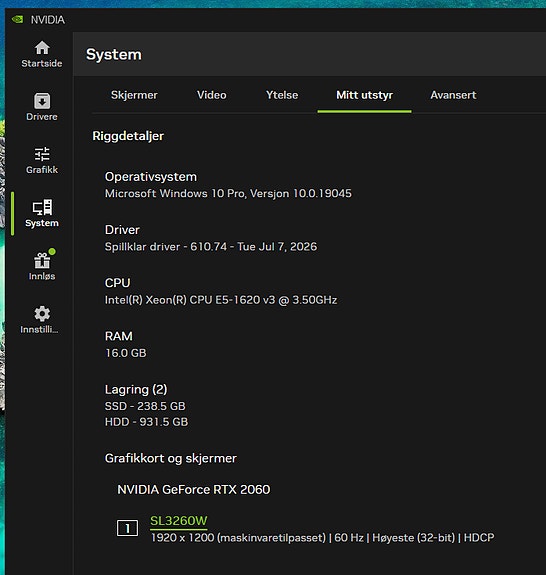Image resolution: width=546 pixels, height=575 pixels.
Task: Go to the Avansert tab
Action: coord(453,95)
